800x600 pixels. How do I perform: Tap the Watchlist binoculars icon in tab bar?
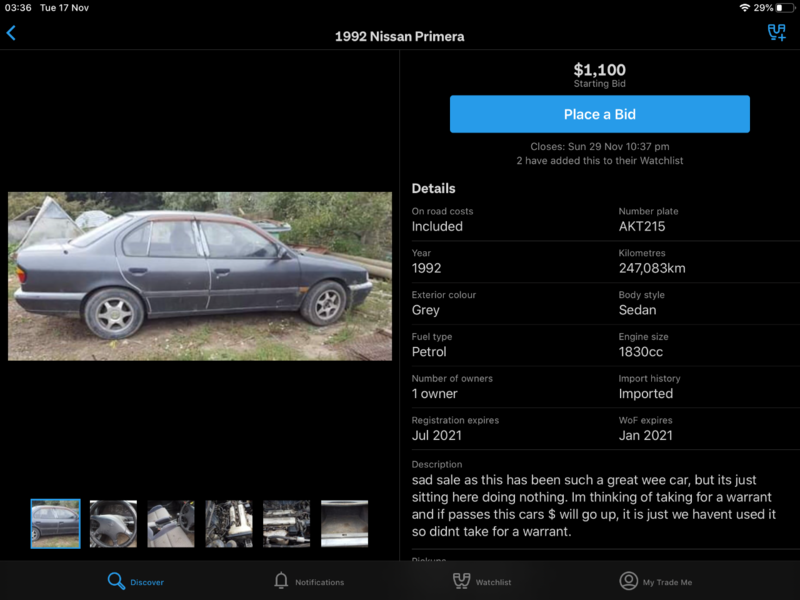tap(461, 581)
